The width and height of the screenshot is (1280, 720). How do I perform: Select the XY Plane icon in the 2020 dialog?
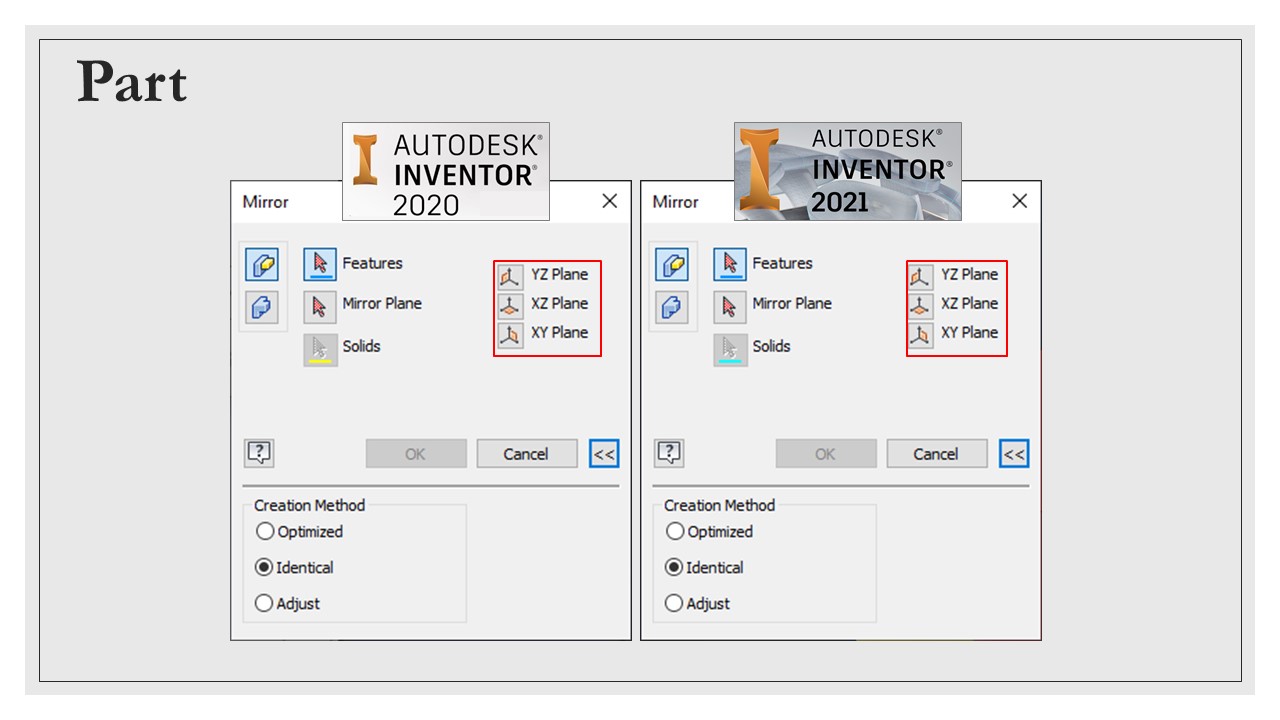[x=509, y=334]
